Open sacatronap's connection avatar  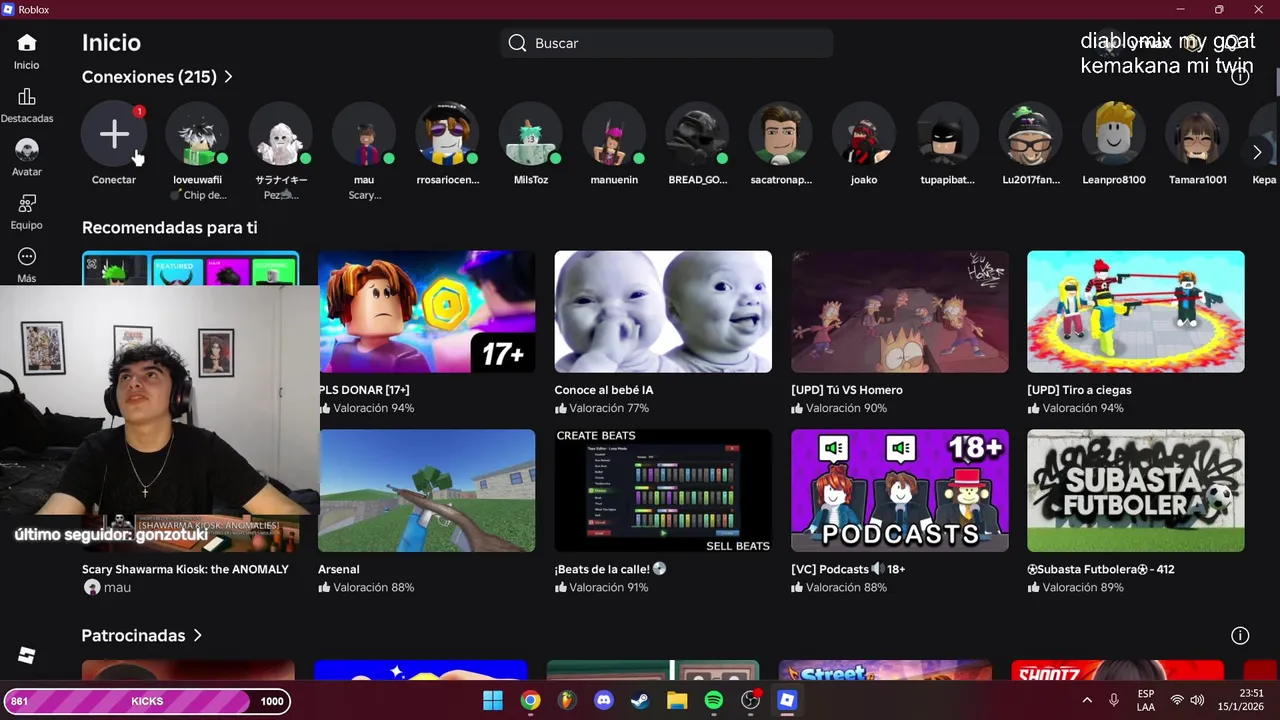tap(781, 134)
